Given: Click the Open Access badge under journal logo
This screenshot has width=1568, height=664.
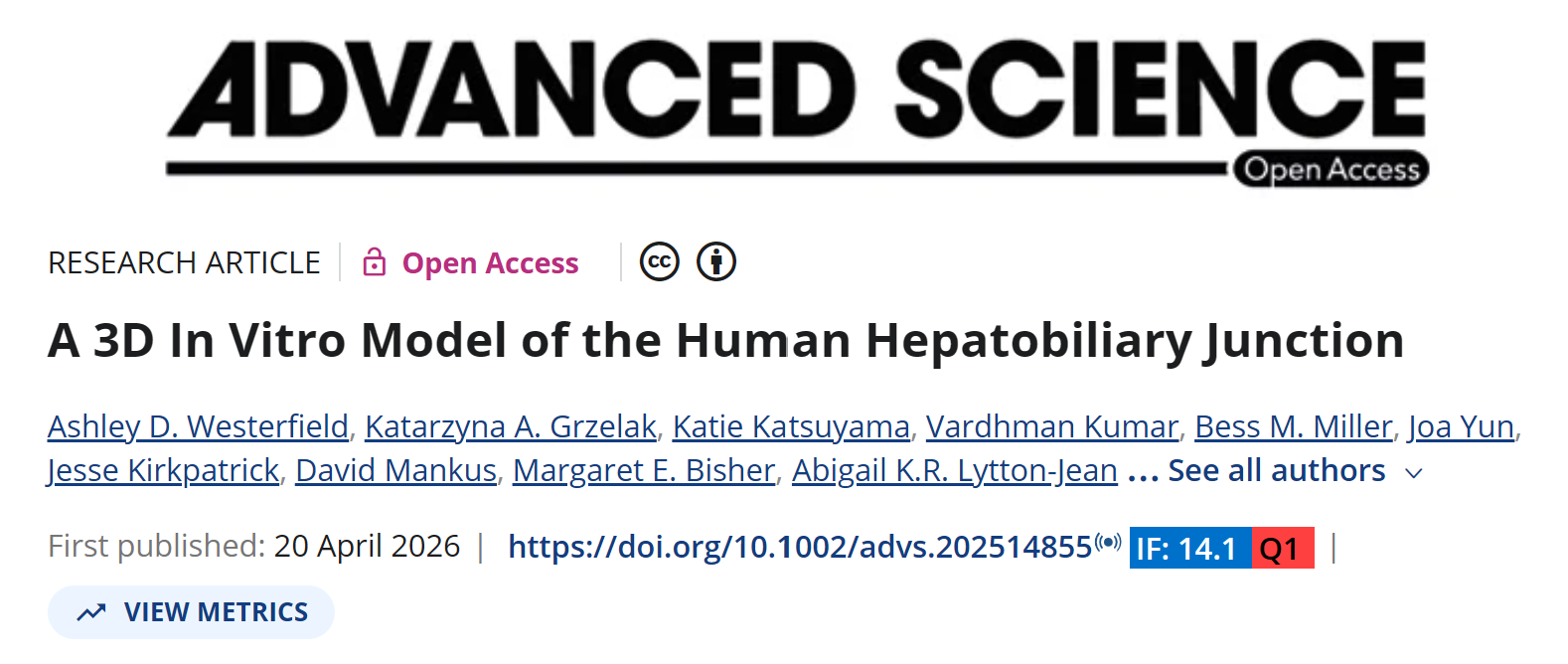Looking at the screenshot, I should tap(1332, 170).
